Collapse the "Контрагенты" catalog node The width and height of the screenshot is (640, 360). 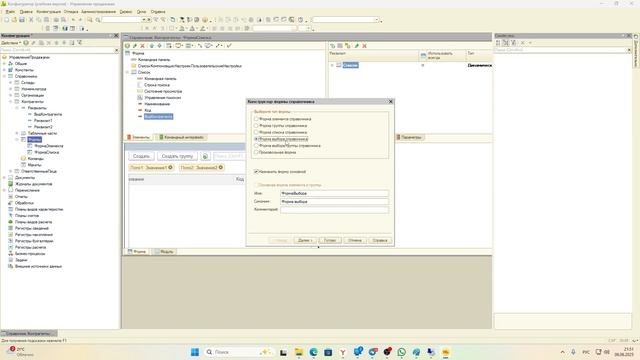coord(11,102)
